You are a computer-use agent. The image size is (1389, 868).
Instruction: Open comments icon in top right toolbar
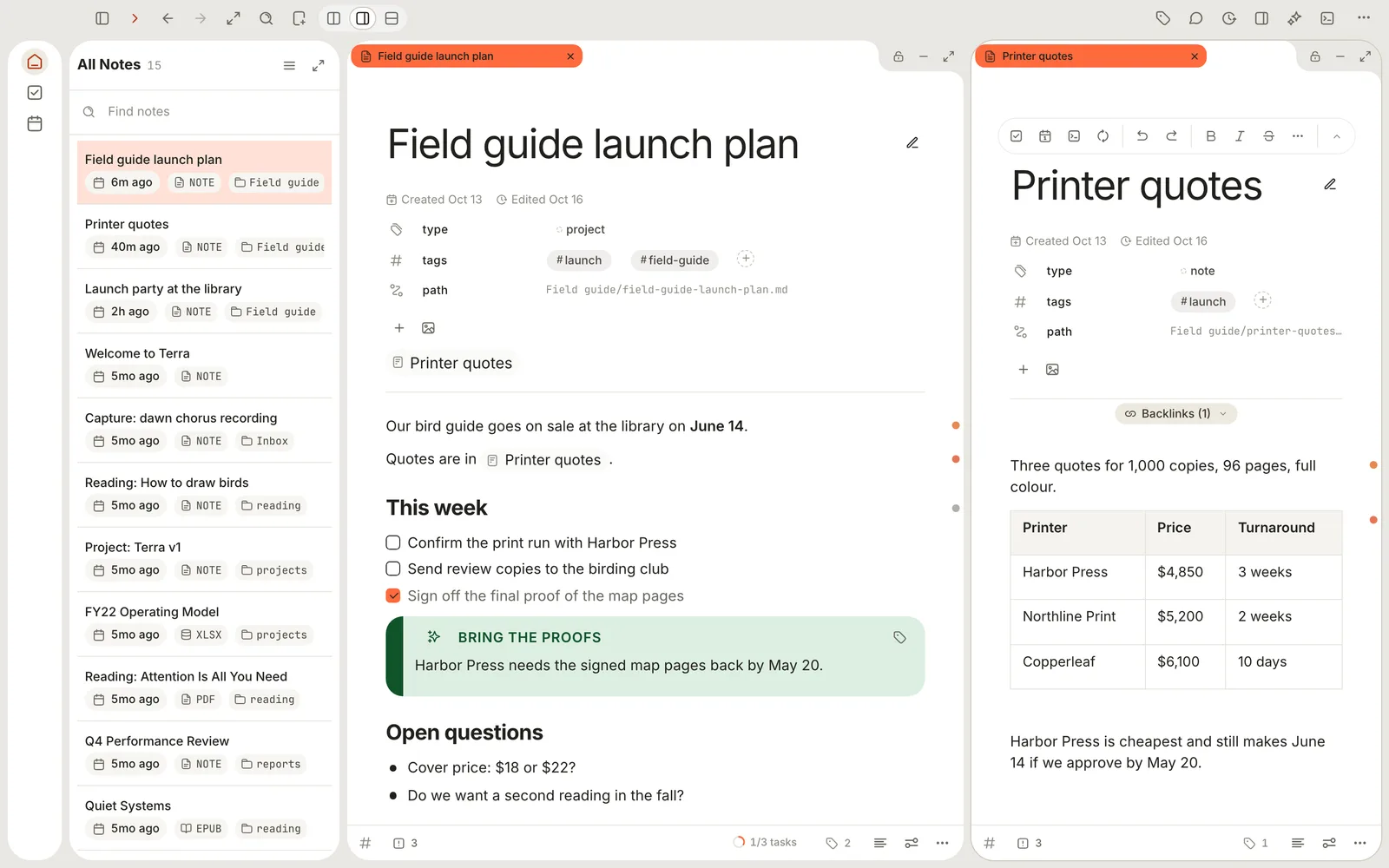tap(1196, 18)
